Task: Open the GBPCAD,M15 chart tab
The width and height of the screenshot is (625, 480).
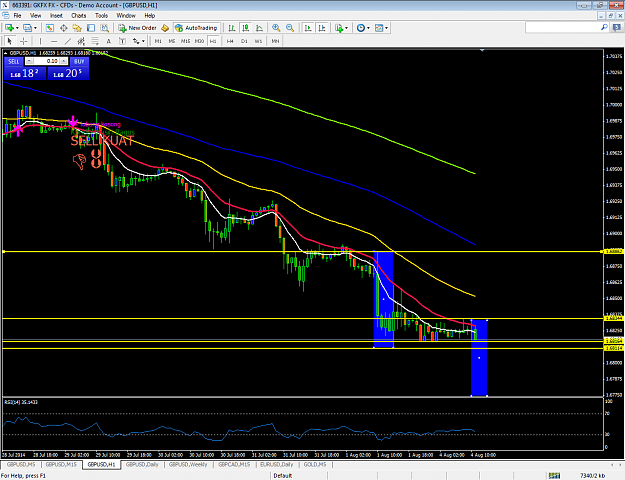Action: 234,464
